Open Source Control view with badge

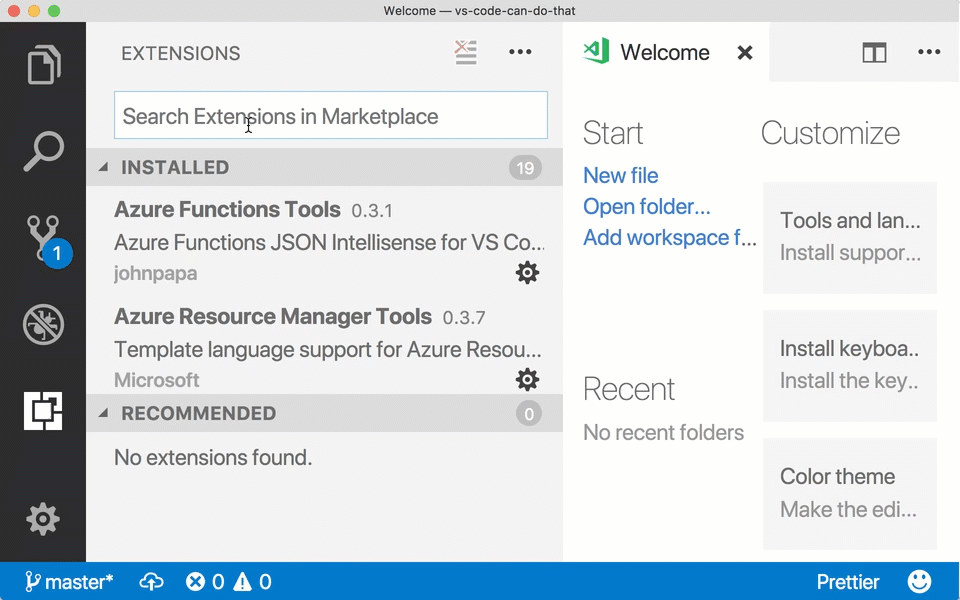pyautogui.click(x=43, y=240)
